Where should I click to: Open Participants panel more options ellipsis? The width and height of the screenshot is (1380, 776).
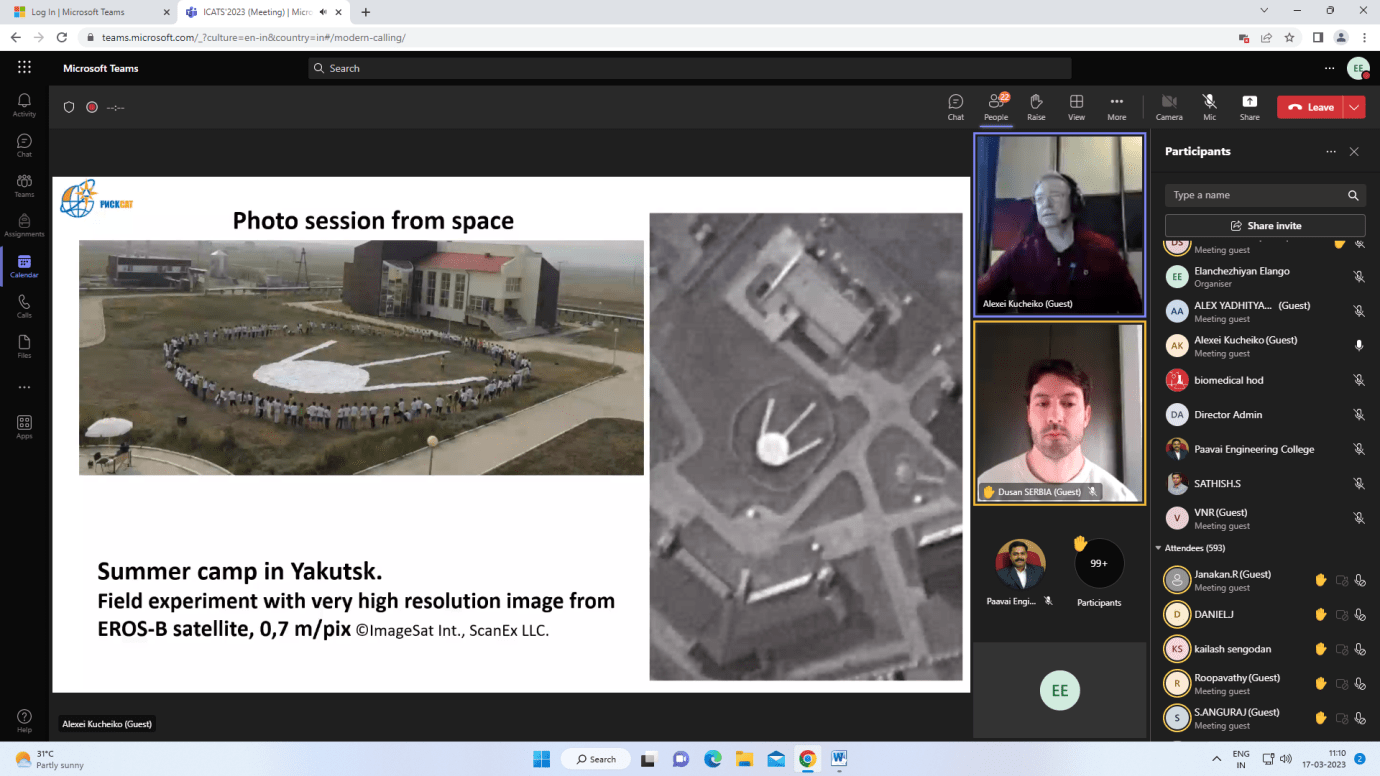(1330, 152)
